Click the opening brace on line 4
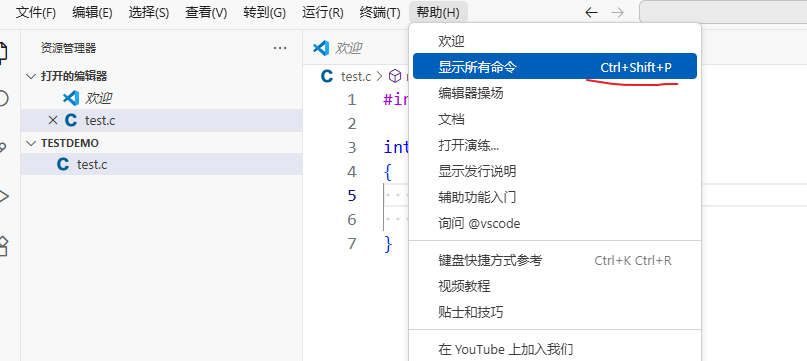Screen dimensions: 807x361 [x=388, y=172]
